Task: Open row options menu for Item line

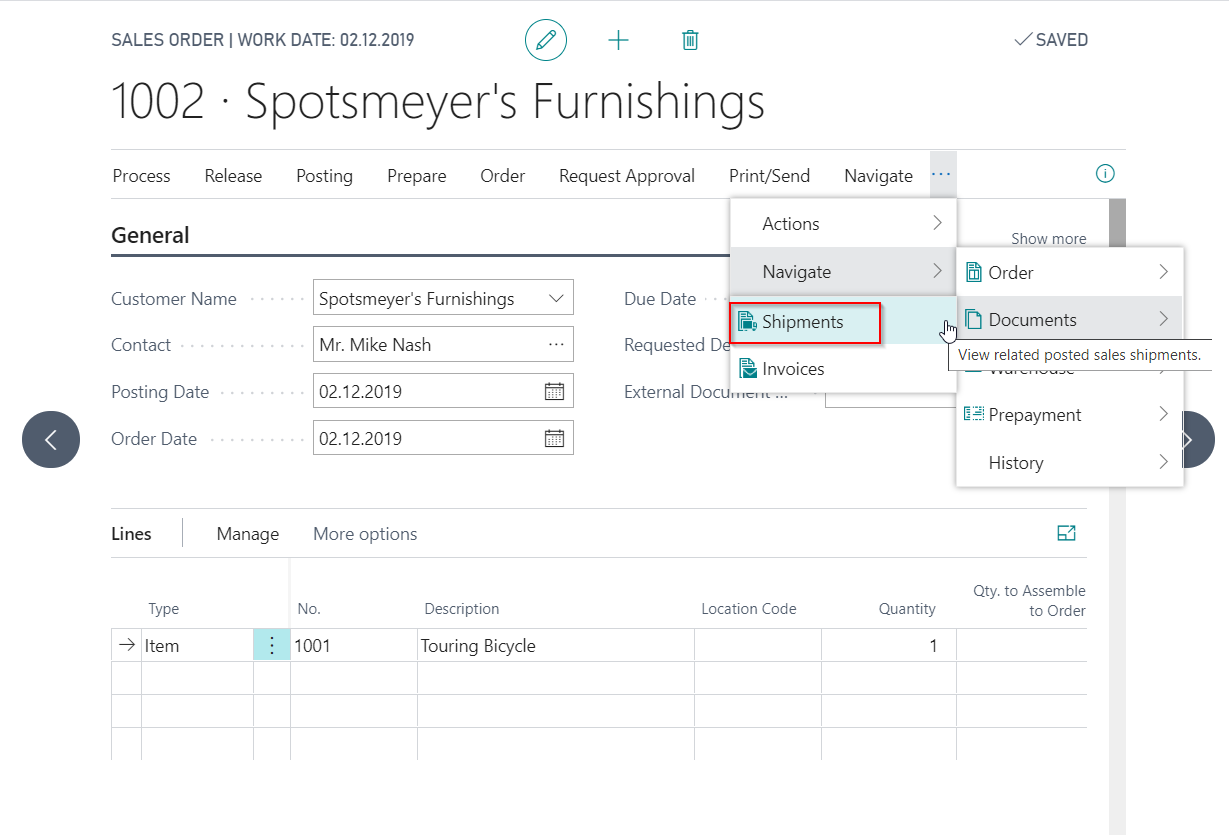Action: [272, 645]
